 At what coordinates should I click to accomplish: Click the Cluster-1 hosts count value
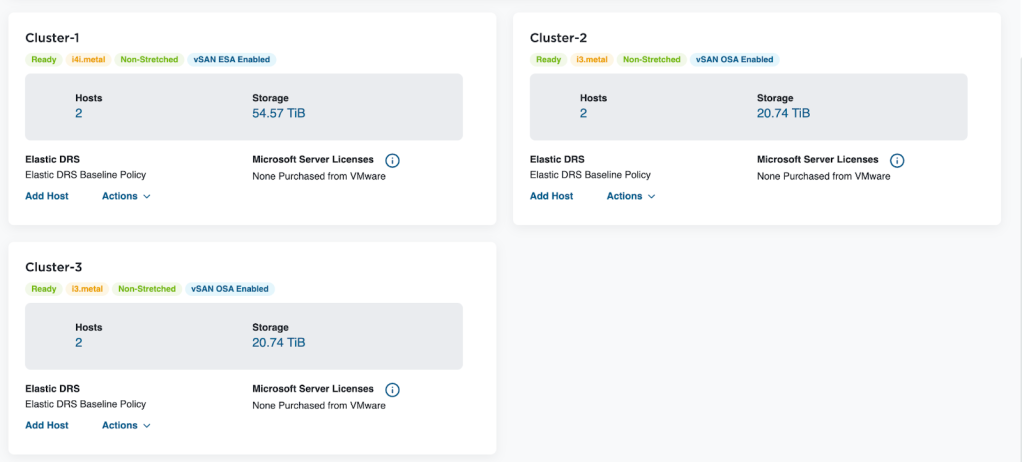[79, 114]
